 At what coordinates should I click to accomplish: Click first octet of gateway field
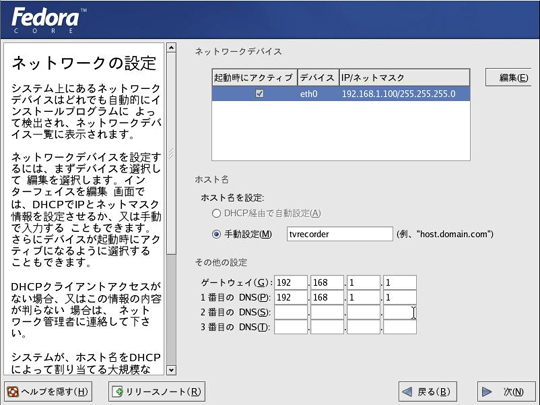point(291,283)
